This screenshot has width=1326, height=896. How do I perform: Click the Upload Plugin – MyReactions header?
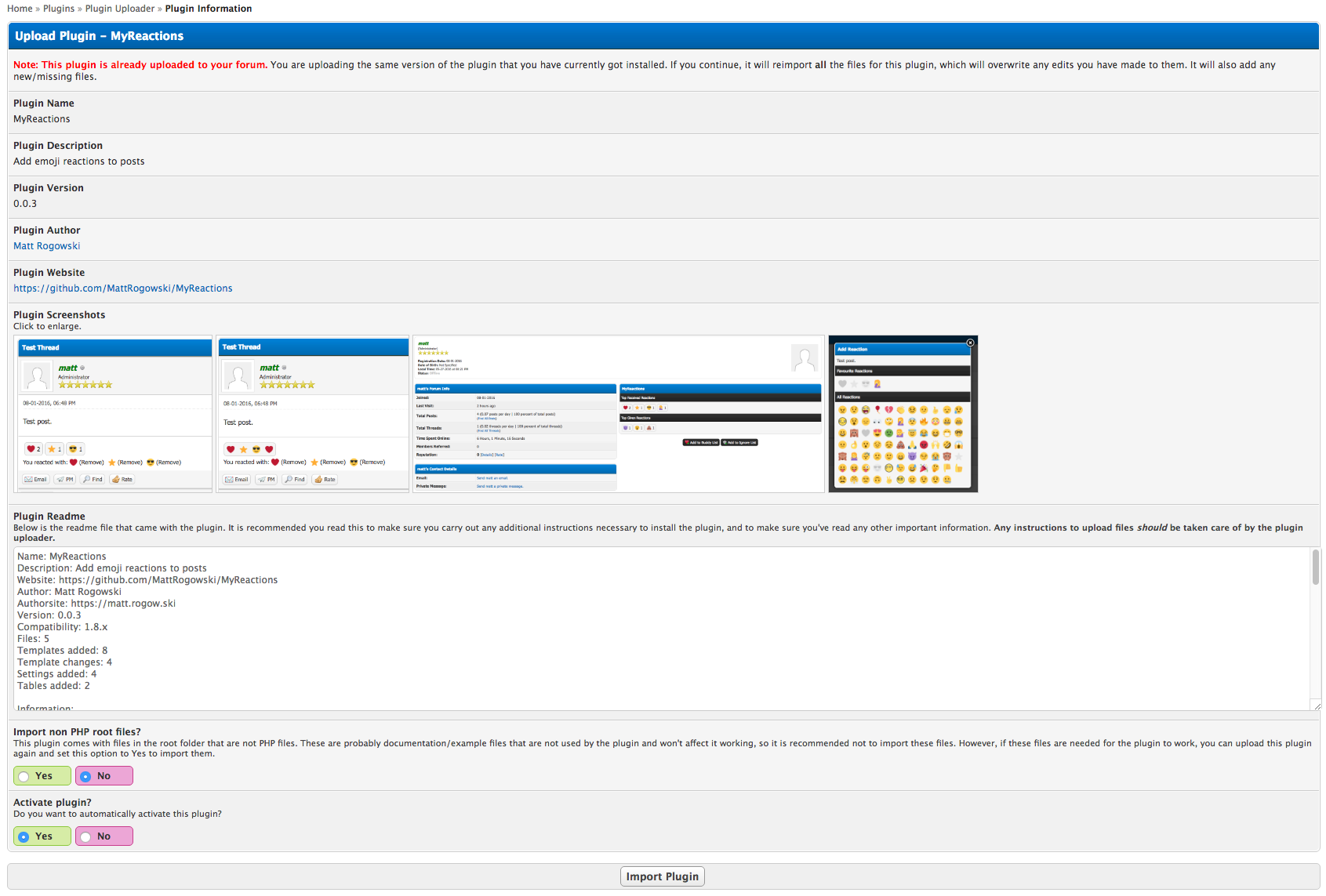[x=100, y=36]
